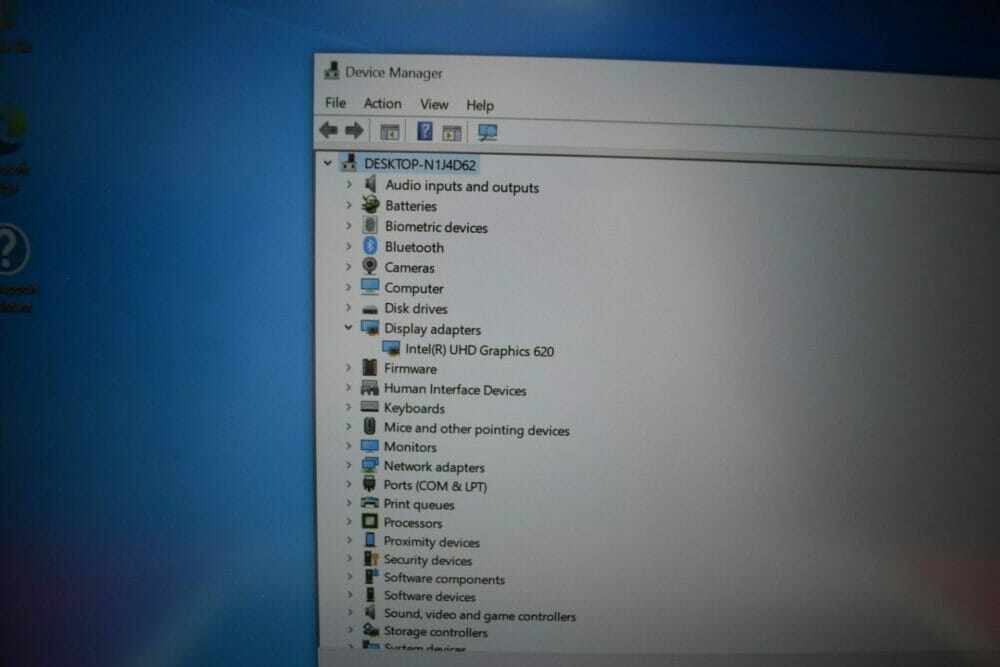Click the Forward arrow toolbar icon
The height and width of the screenshot is (667, 1000).
tap(355, 131)
